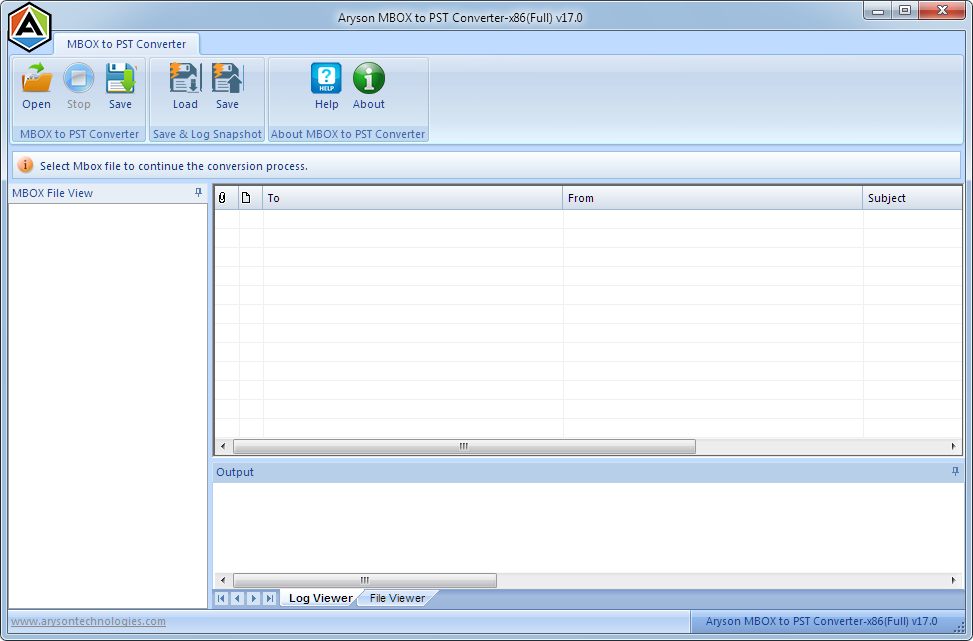973x641 pixels.
Task: Click the Output panel title
Action: [x=235, y=472]
